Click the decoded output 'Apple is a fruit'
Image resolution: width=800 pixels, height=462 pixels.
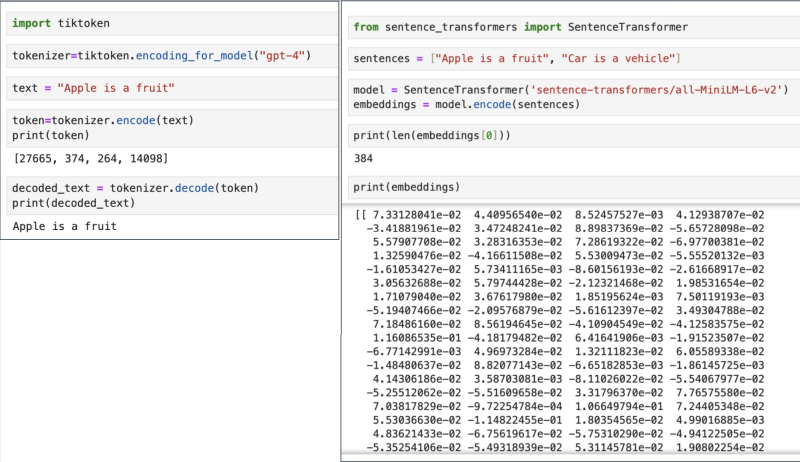click(65, 227)
